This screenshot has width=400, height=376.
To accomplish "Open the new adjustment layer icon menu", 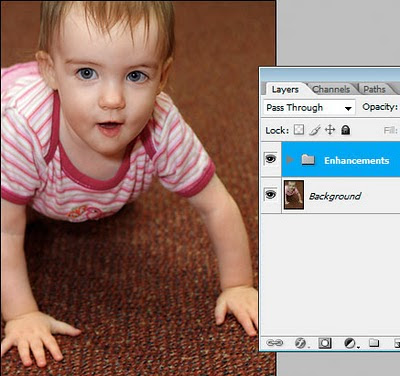I will click(x=350, y=343).
